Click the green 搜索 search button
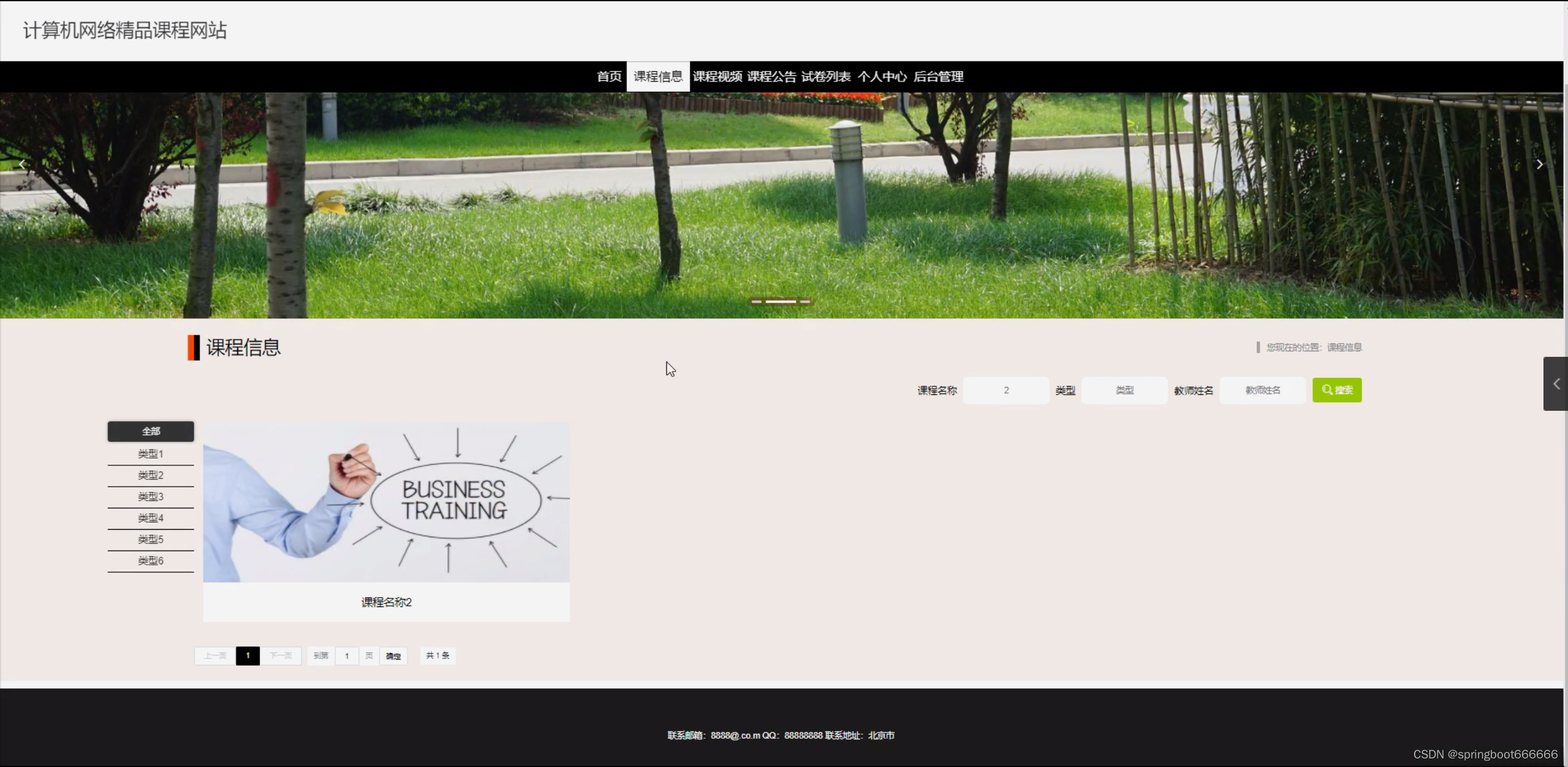 click(x=1336, y=390)
